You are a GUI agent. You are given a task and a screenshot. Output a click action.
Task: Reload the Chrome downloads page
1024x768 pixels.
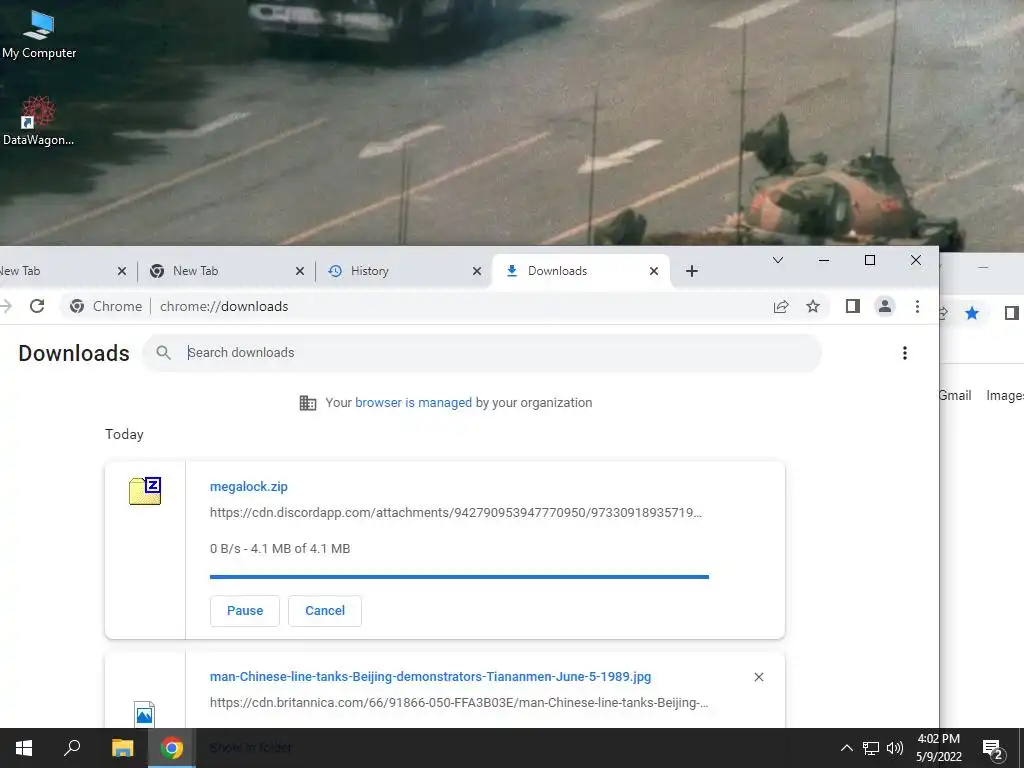[x=37, y=306]
